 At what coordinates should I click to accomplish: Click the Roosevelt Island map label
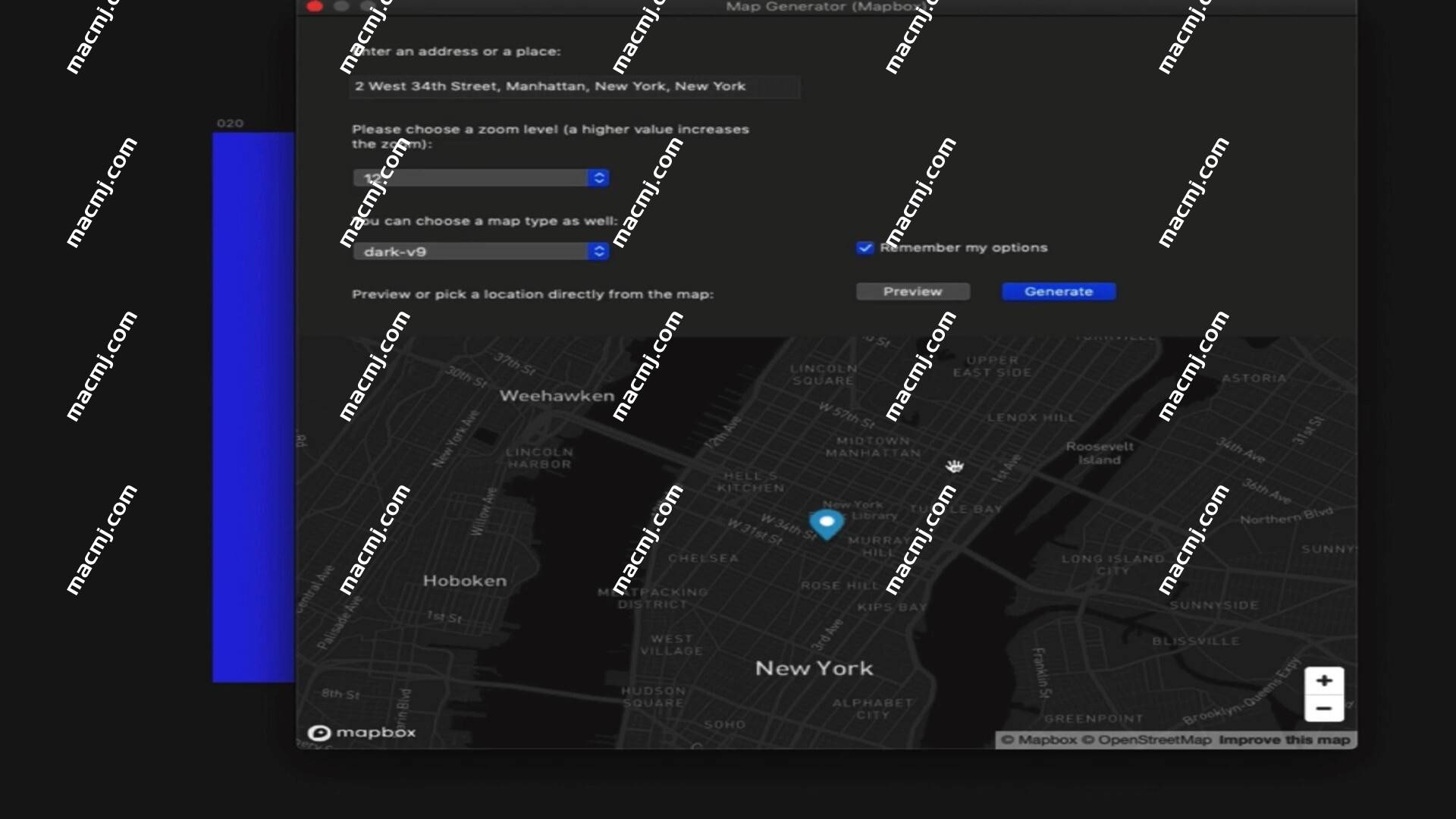(1100, 453)
